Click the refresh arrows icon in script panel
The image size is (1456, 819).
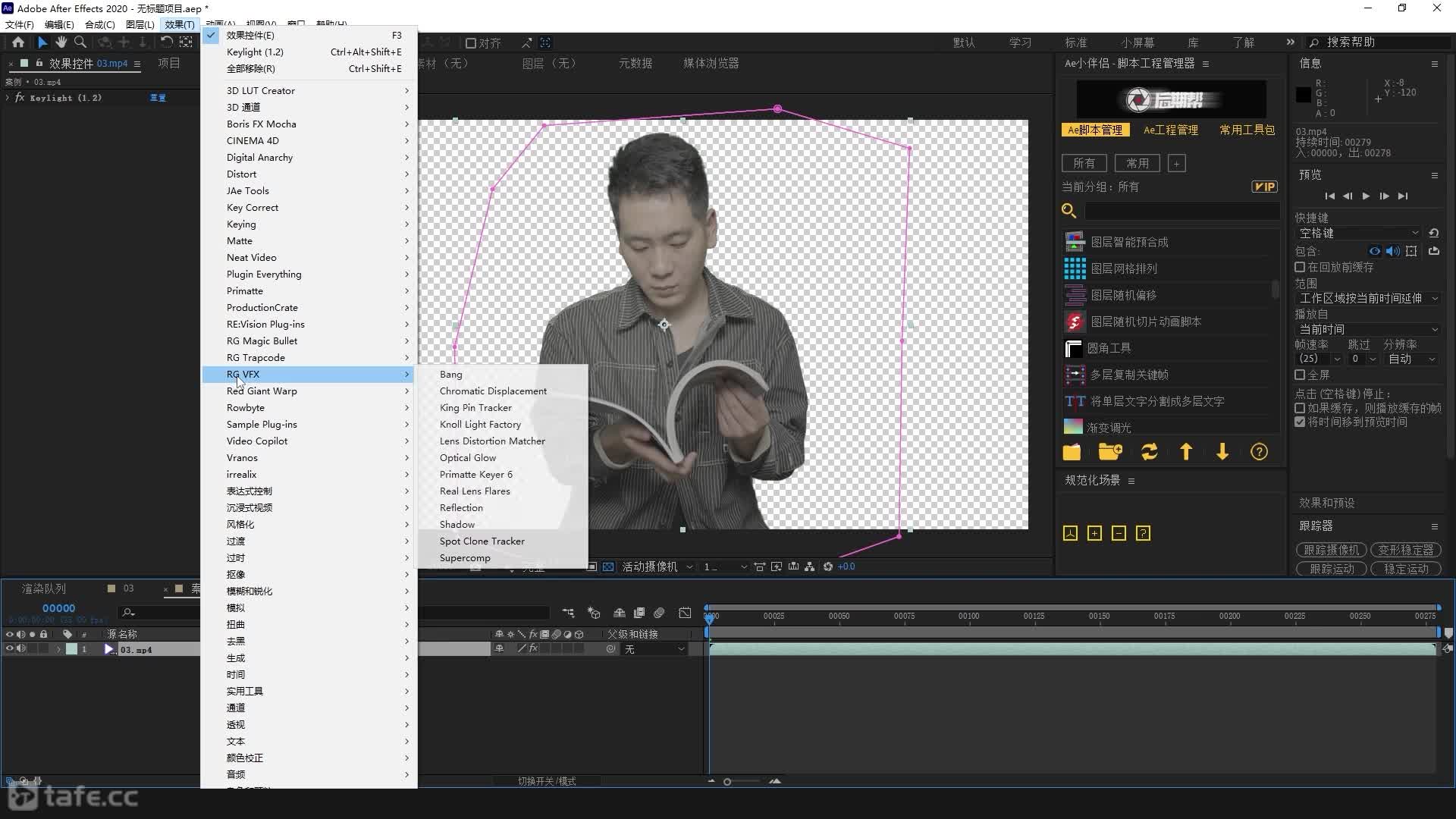coord(1150,452)
